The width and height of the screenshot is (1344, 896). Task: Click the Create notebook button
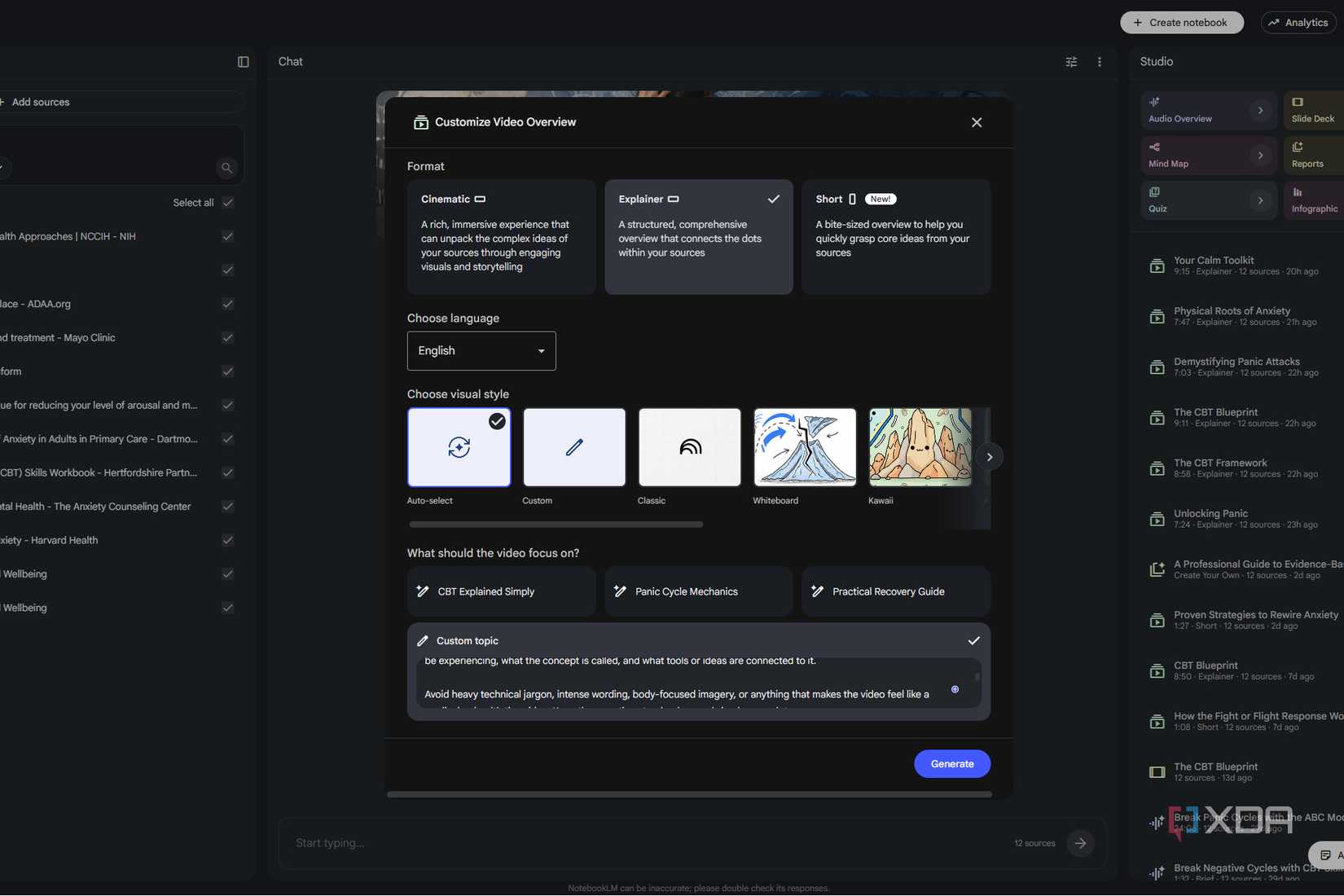pyautogui.click(x=1182, y=23)
